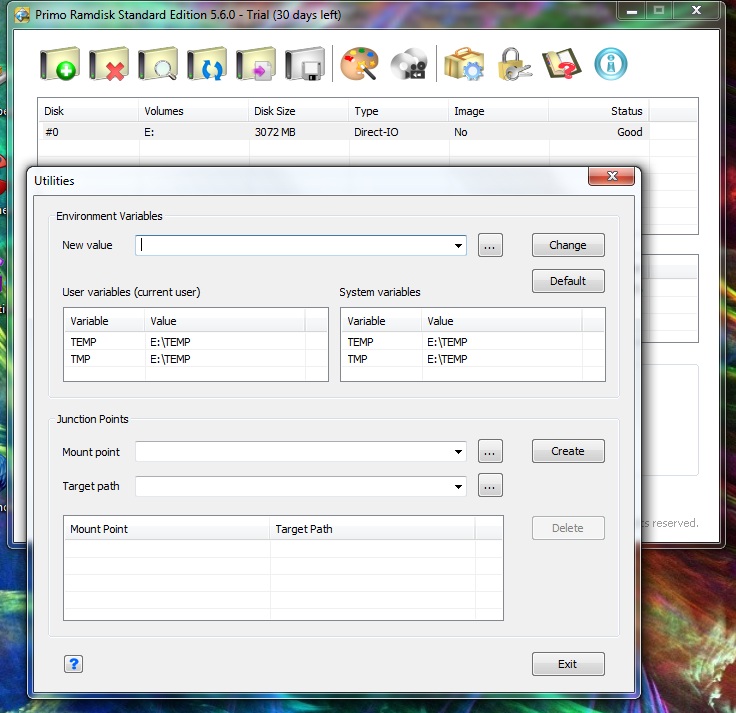Click the Mount Point column header
The width and height of the screenshot is (736, 713).
pyautogui.click(x=167, y=529)
